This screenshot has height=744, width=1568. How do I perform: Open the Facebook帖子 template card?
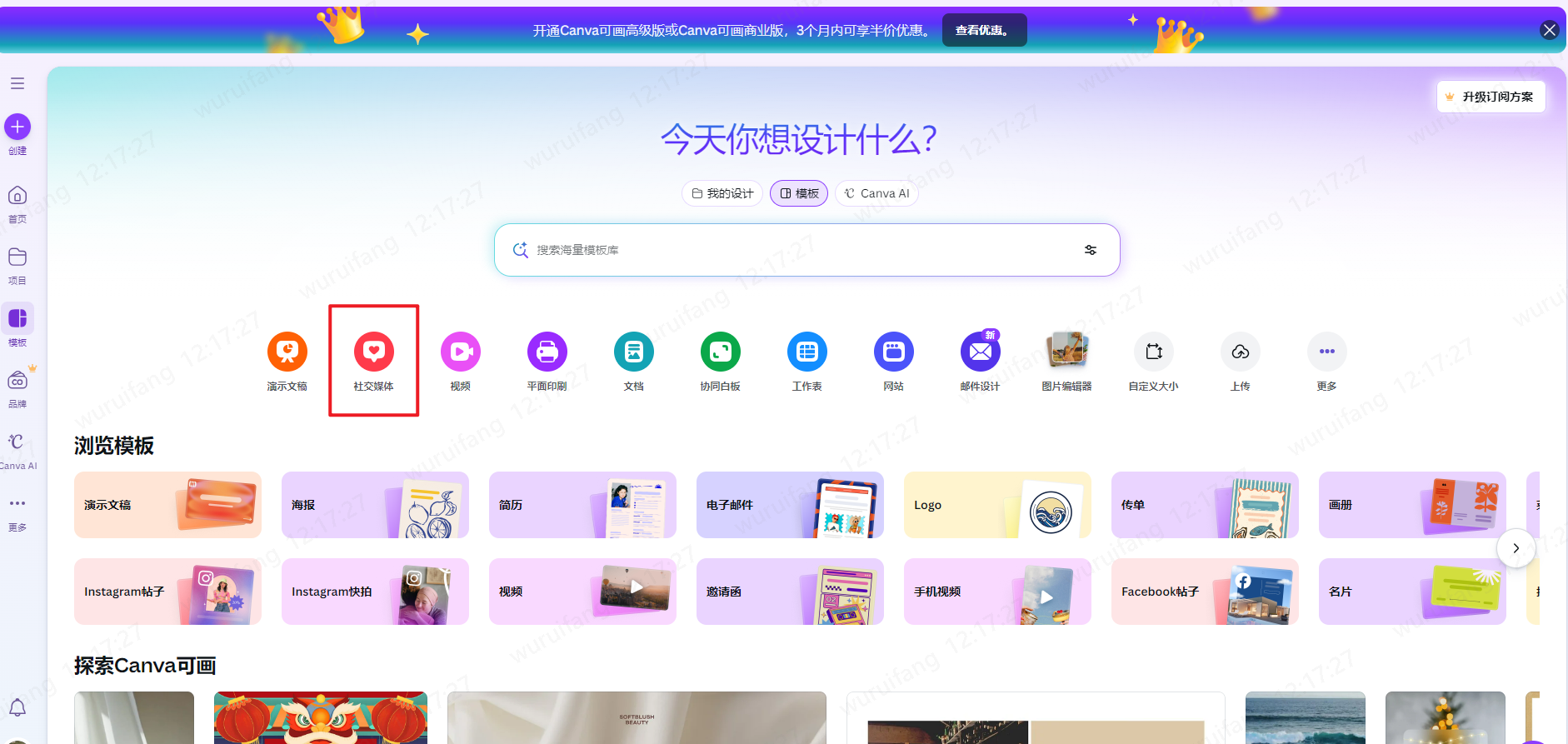[x=1205, y=592]
